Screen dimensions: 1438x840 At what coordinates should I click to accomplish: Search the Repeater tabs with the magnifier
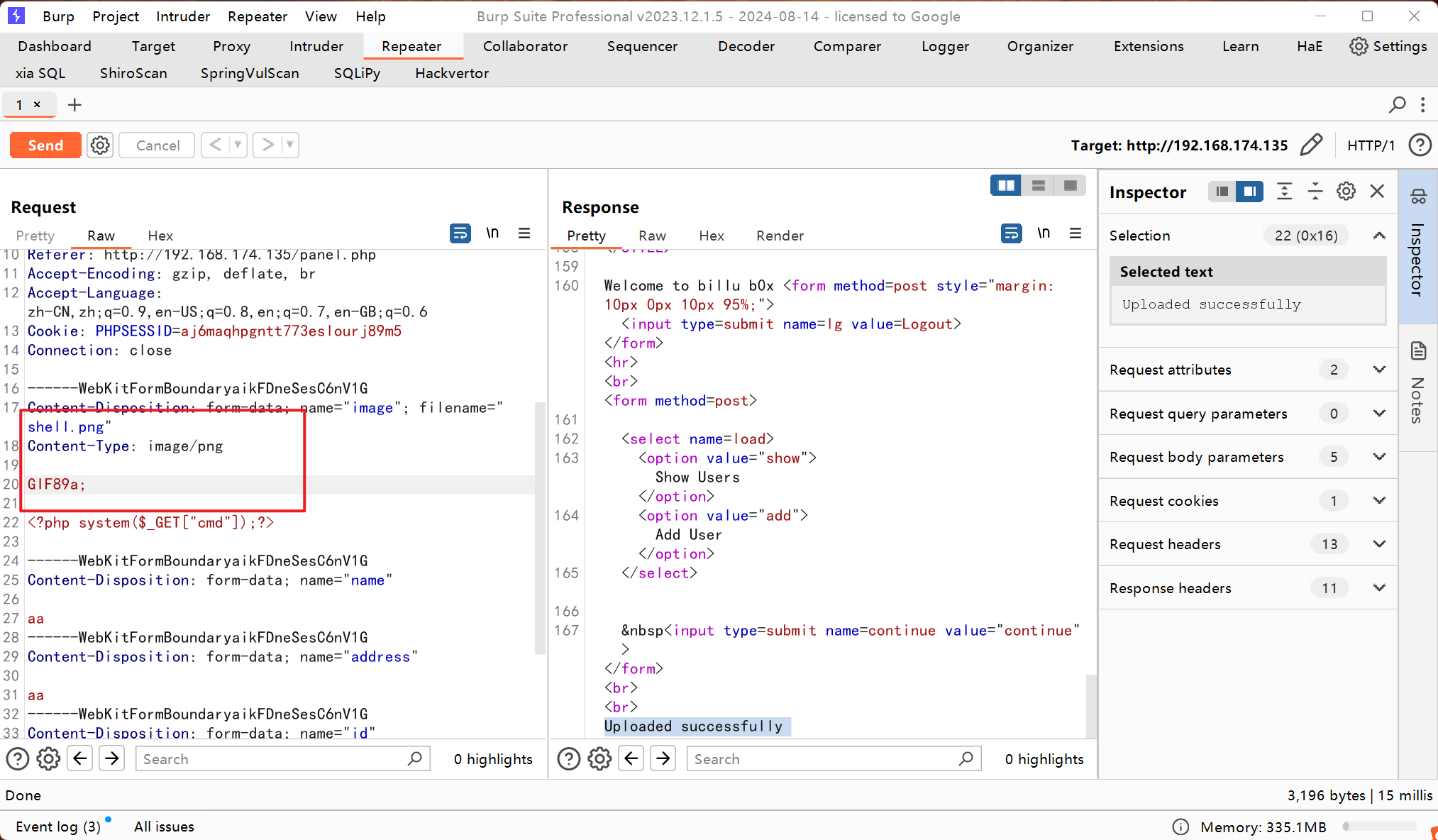tap(1397, 105)
